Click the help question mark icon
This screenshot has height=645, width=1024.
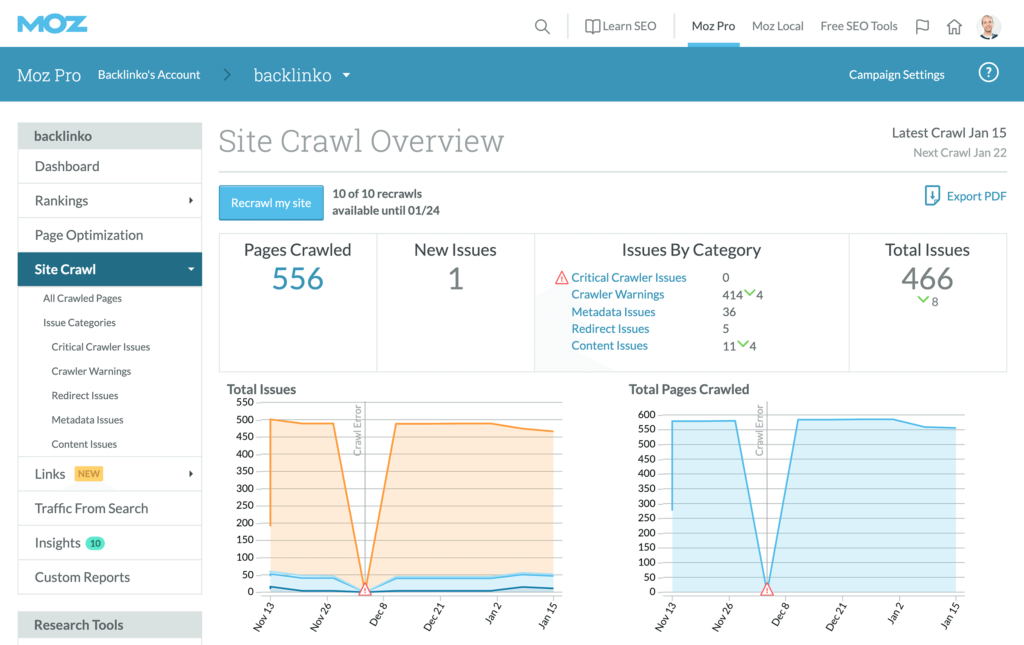pyautogui.click(x=989, y=72)
